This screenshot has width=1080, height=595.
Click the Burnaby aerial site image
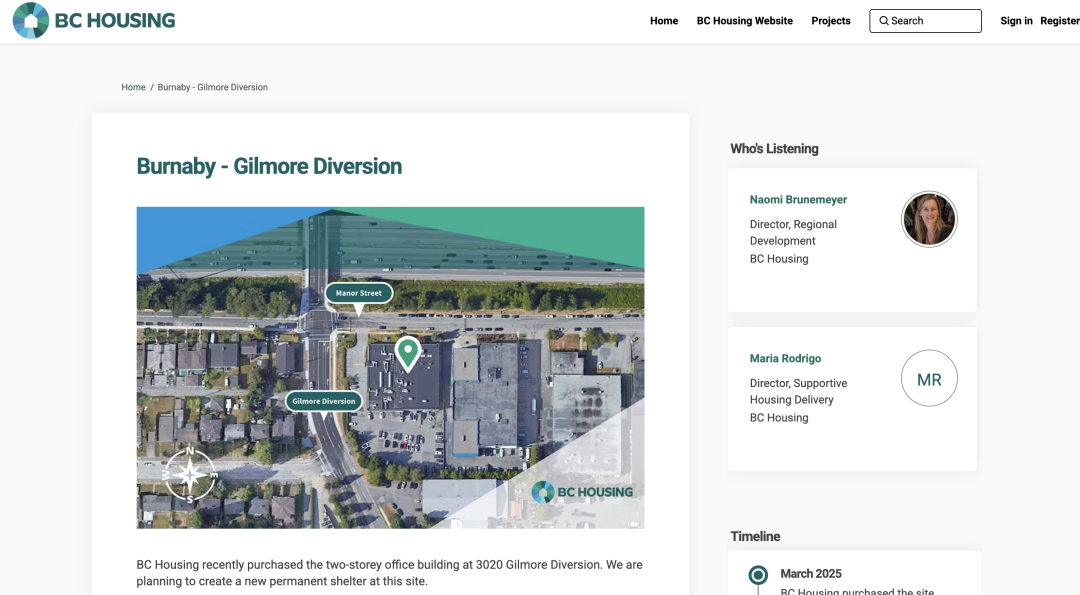point(391,368)
